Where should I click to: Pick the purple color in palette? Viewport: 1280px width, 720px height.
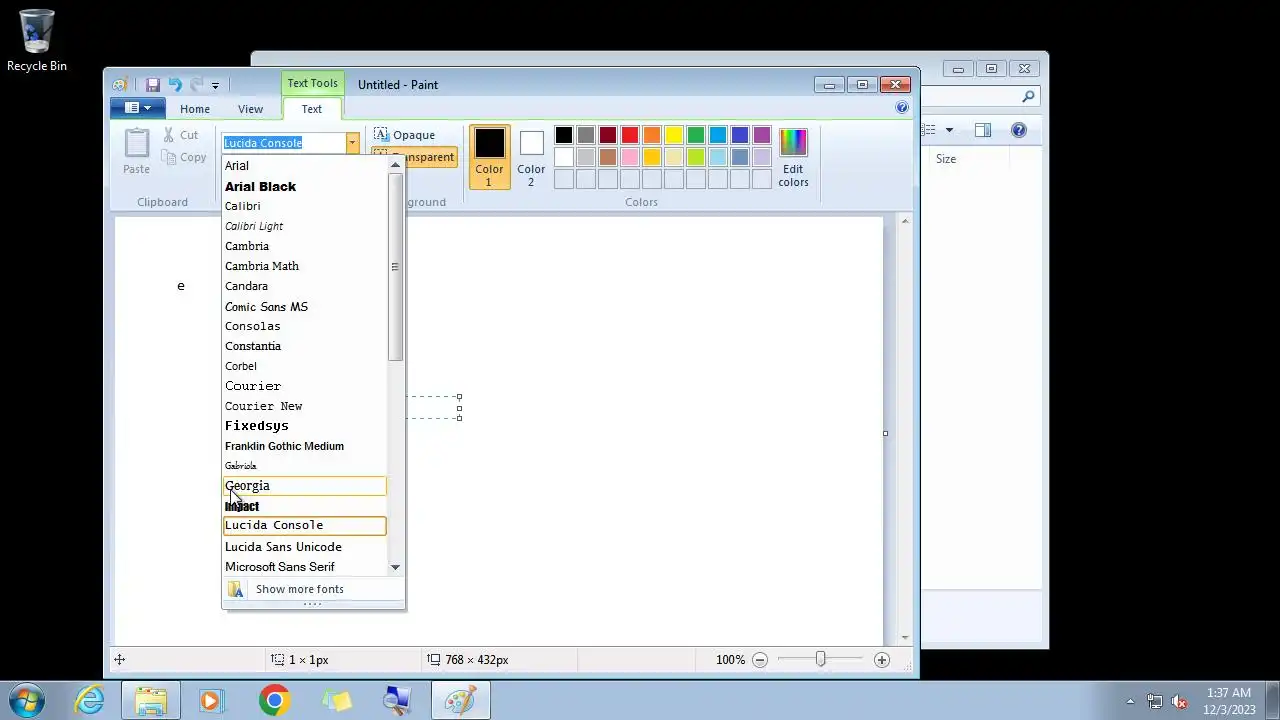click(x=762, y=135)
